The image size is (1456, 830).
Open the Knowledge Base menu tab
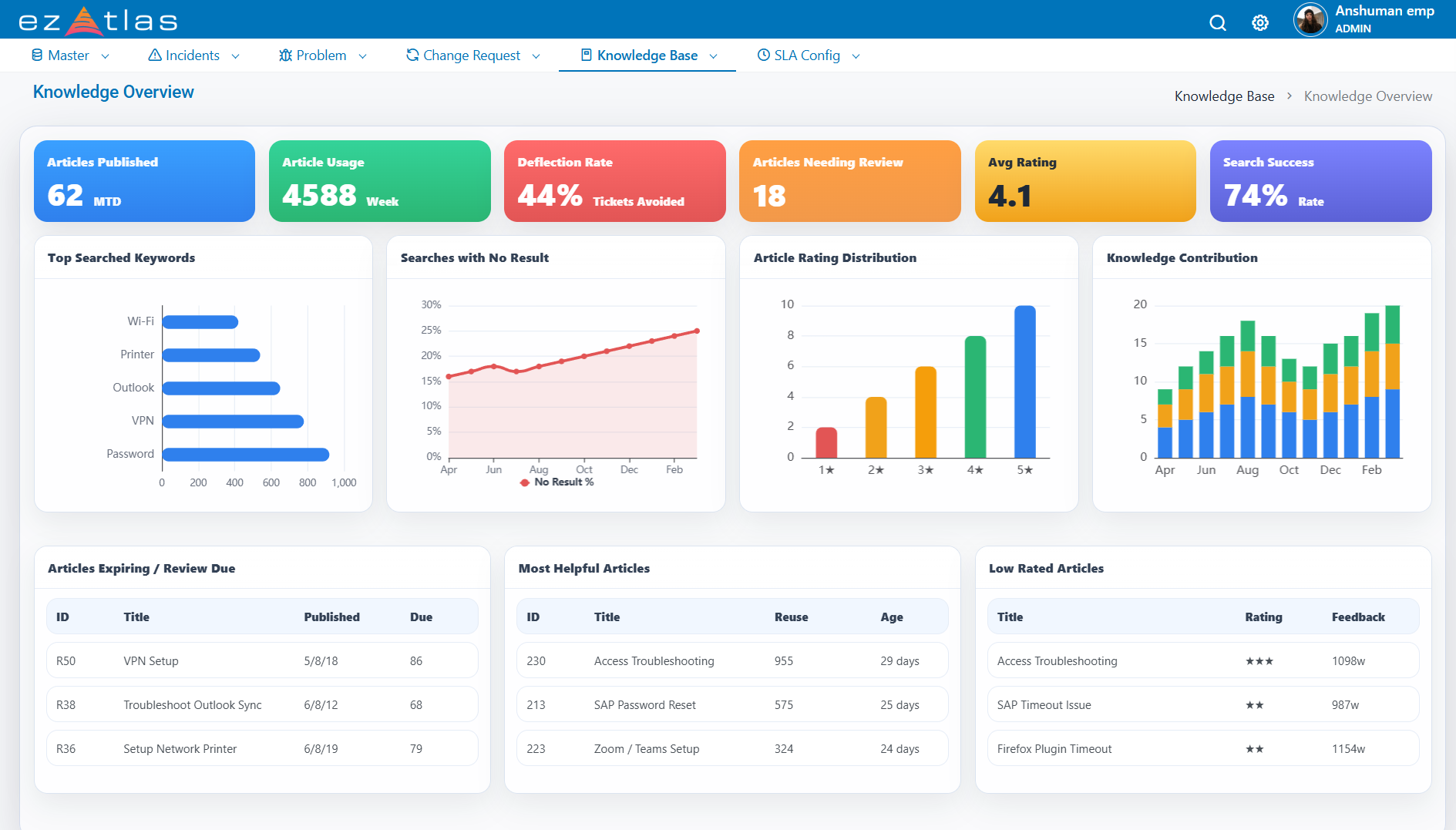pyautogui.click(x=647, y=55)
